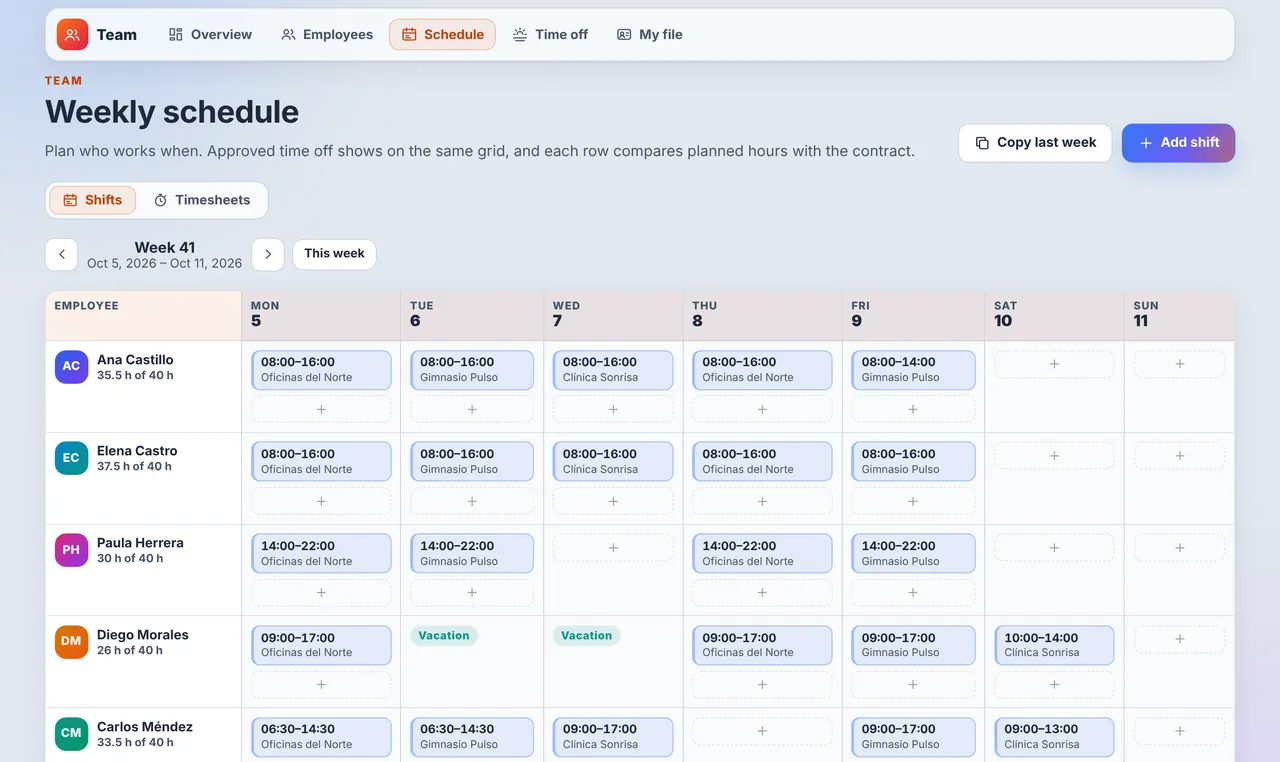Click the orange Team logo icon

(x=72, y=34)
